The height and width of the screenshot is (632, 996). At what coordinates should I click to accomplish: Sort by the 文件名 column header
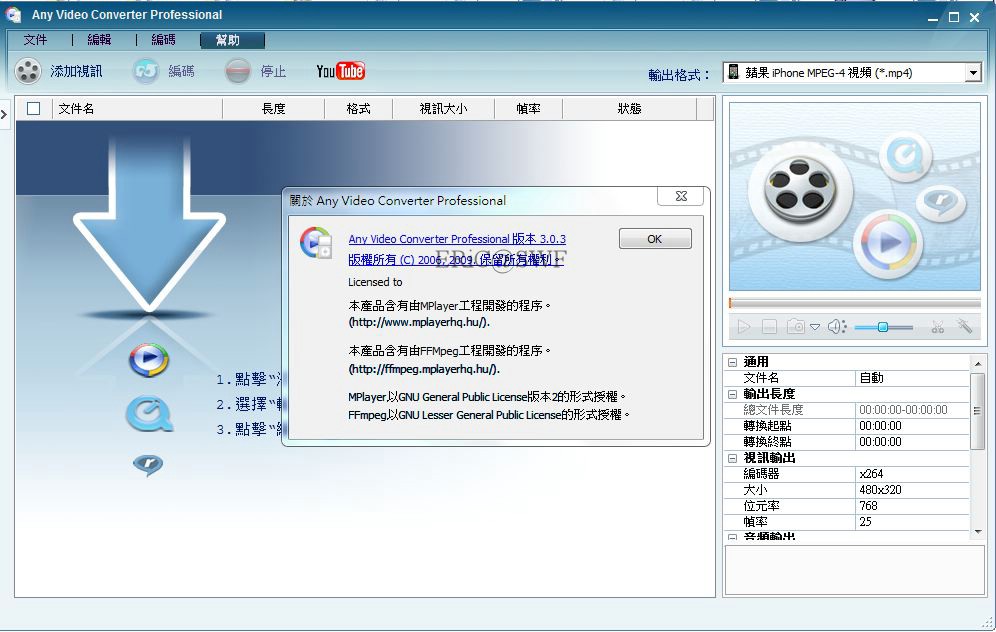[137, 109]
